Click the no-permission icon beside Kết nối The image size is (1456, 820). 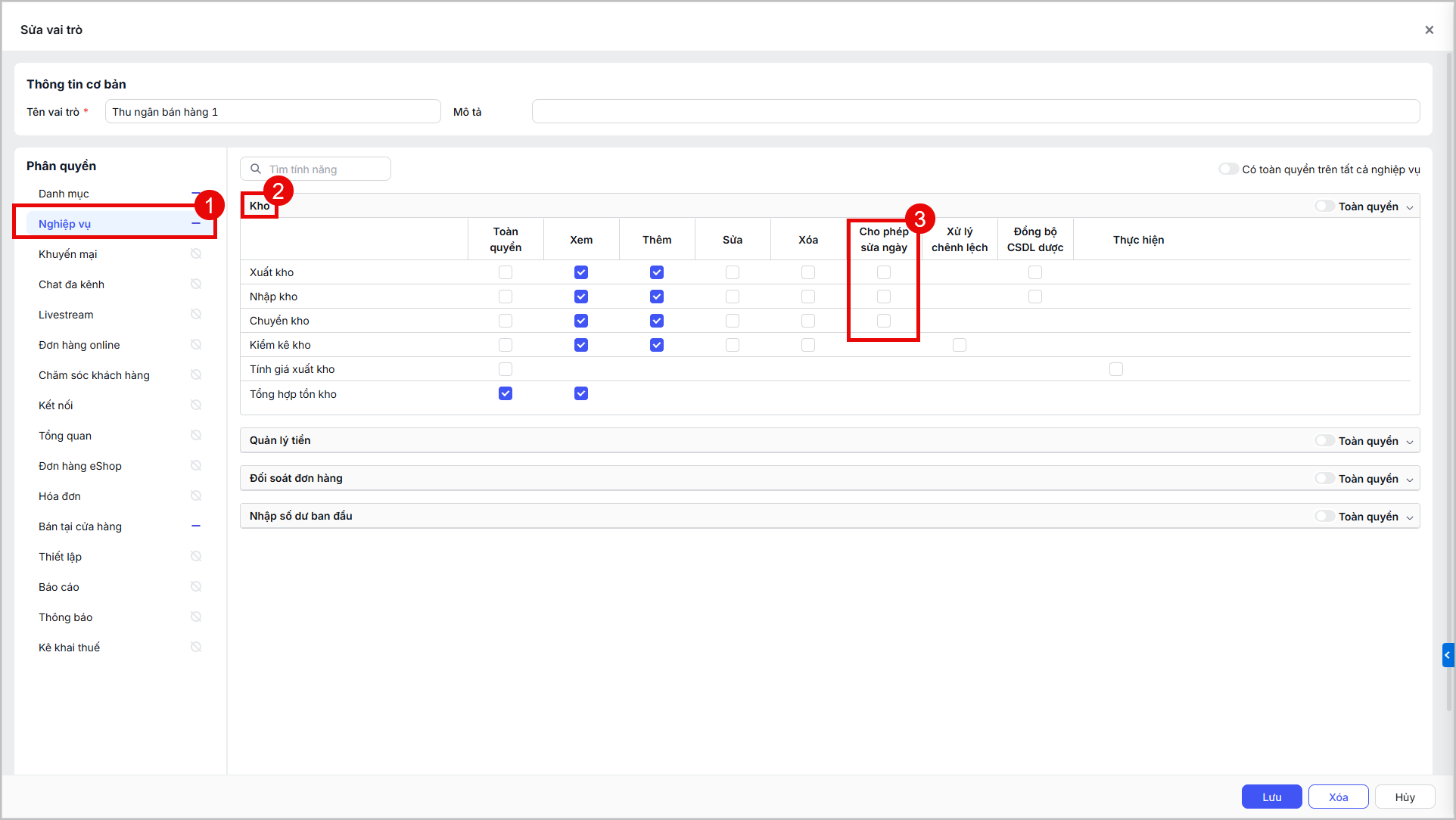coord(196,405)
